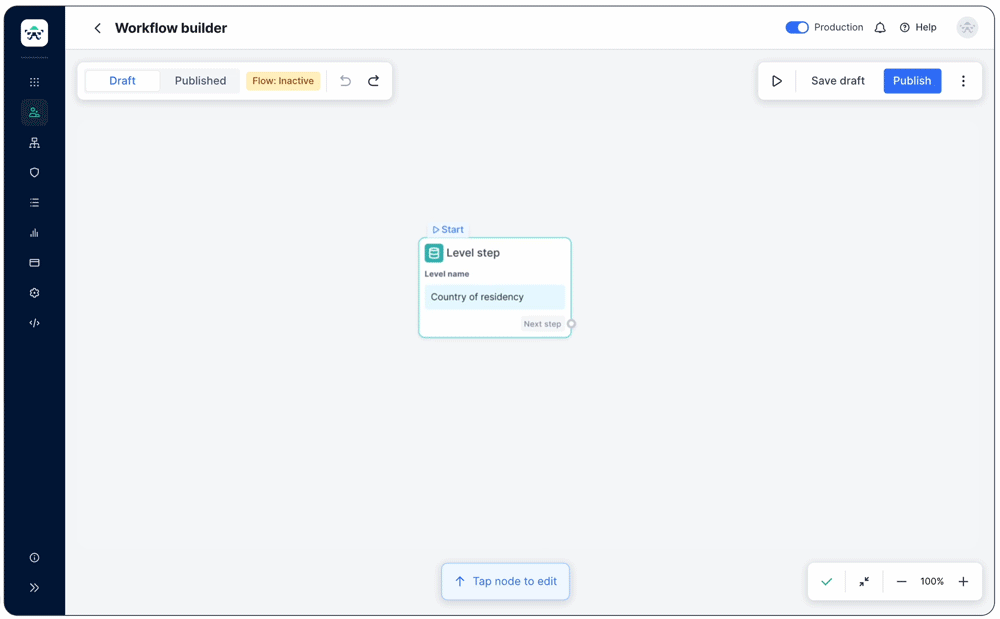Open the developer code icon in sidebar
Image resolution: width=1000 pixels, height=619 pixels.
click(34, 323)
